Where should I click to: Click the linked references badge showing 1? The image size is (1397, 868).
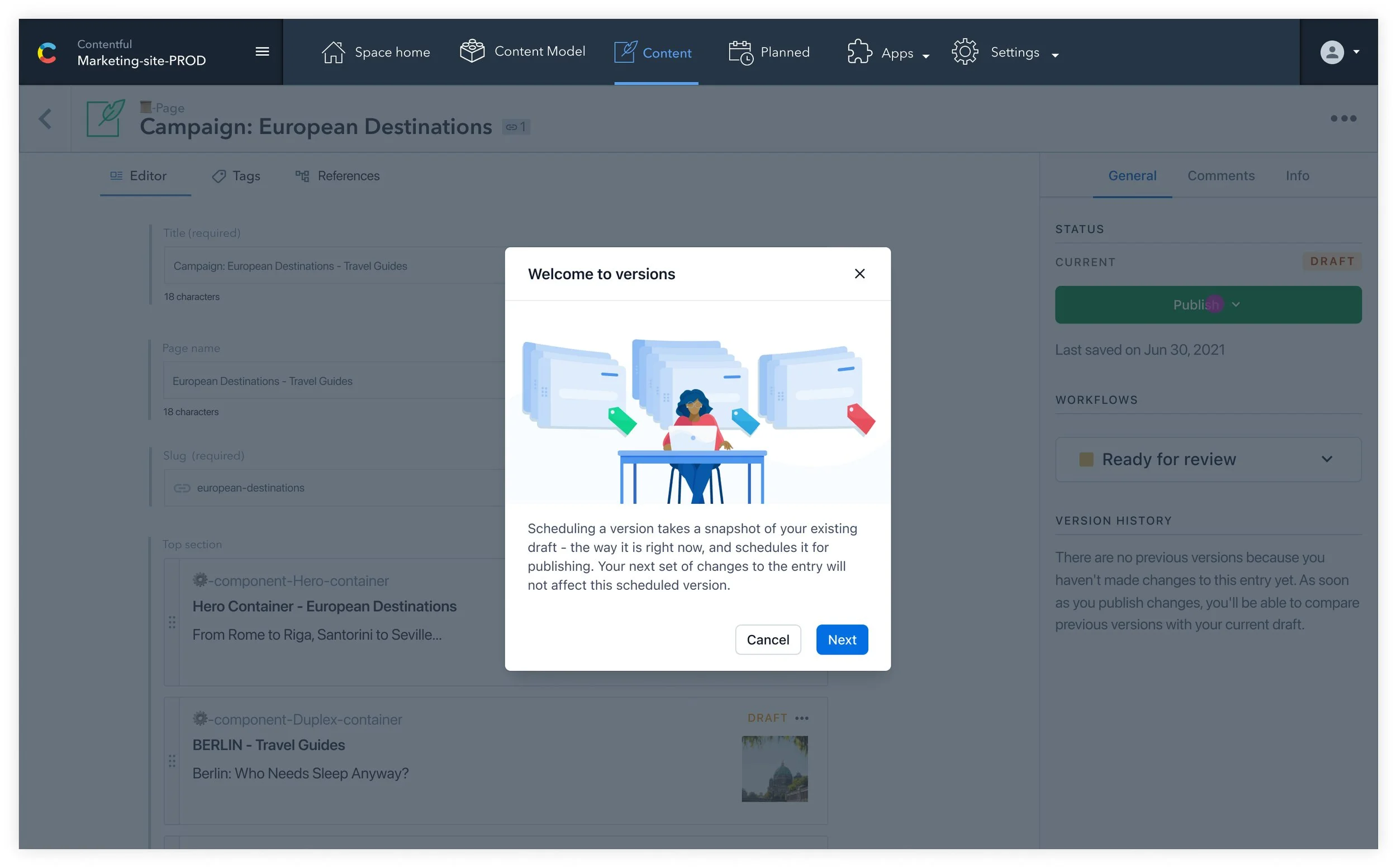[516, 127]
